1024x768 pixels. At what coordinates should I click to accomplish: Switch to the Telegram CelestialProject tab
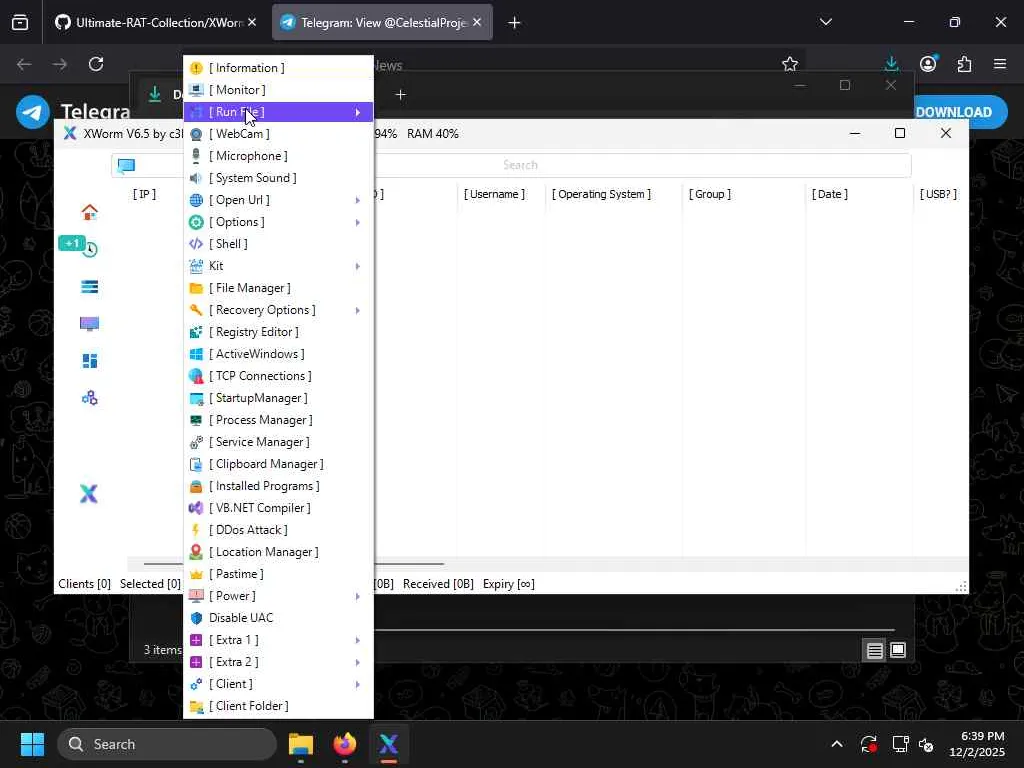click(x=382, y=22)
